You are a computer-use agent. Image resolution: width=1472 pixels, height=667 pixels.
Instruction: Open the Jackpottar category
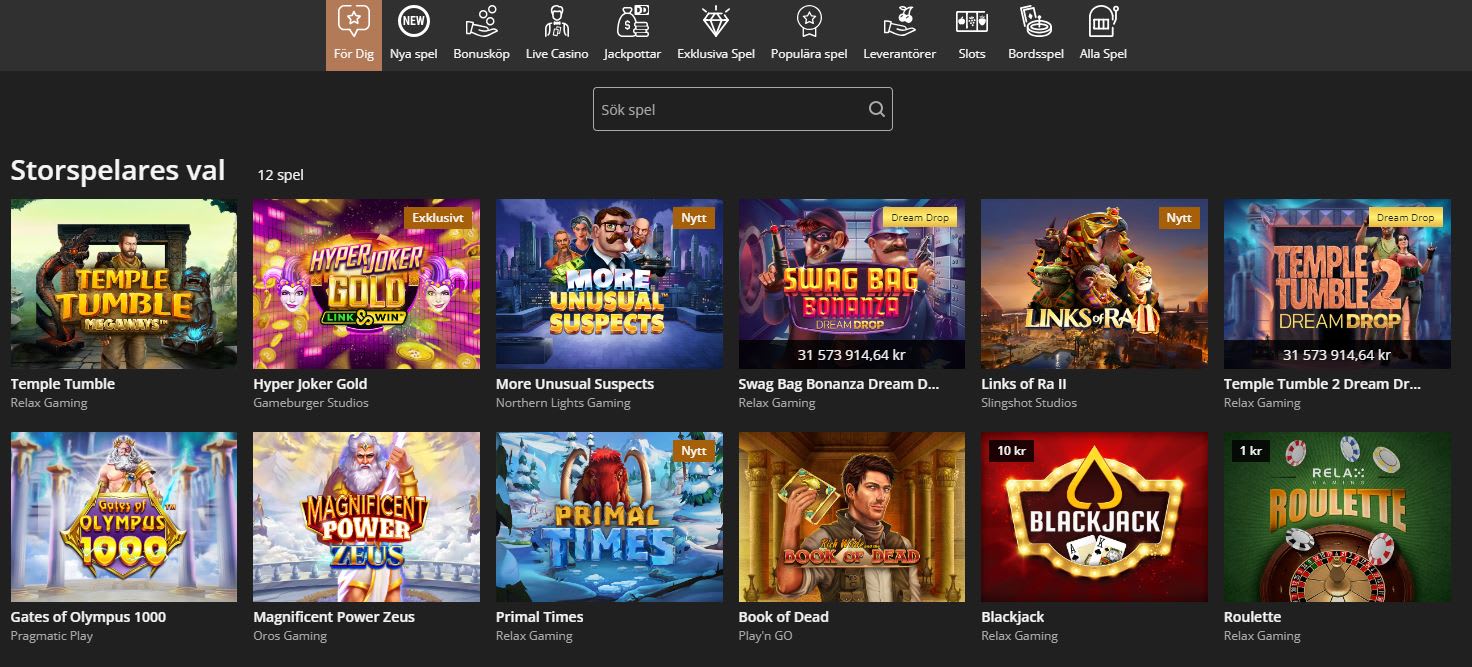click(632, 35)
